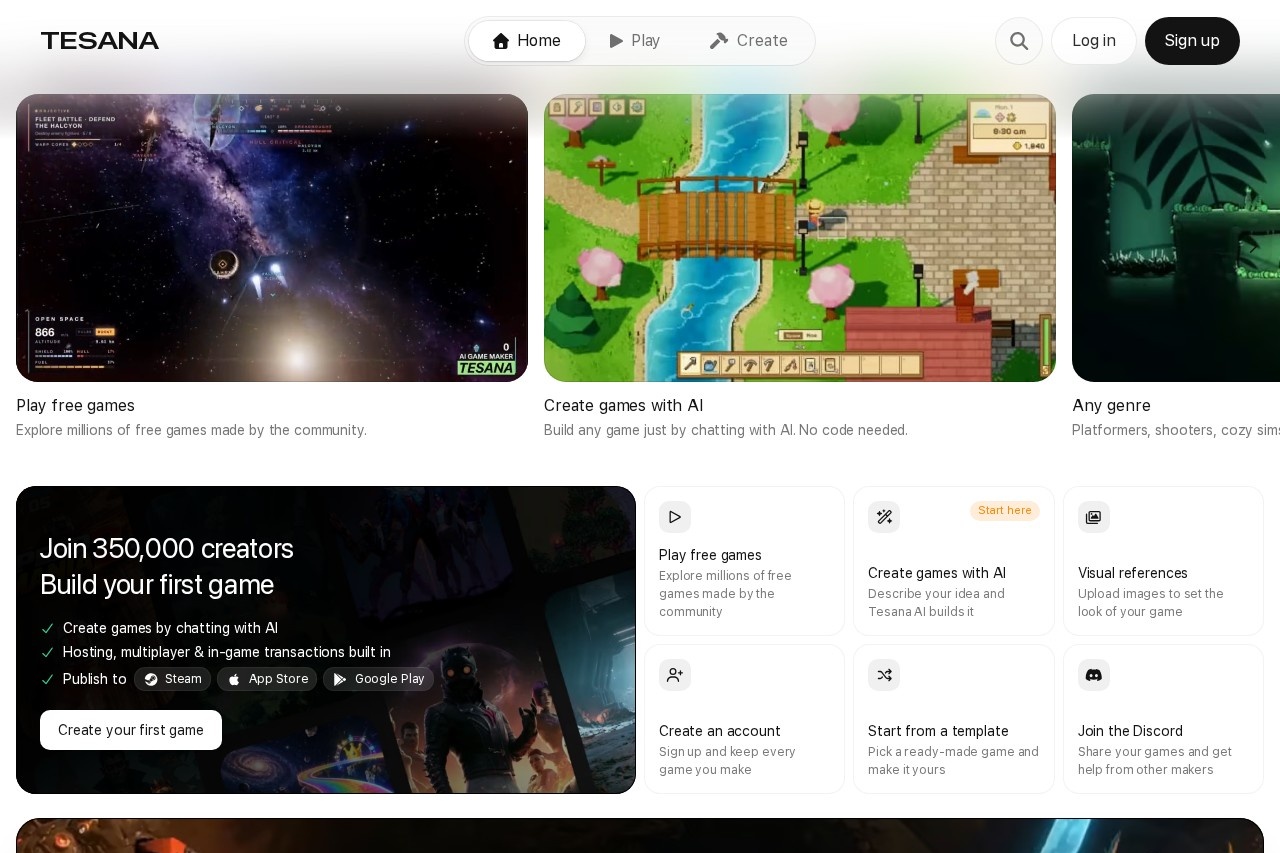Click 'Explore millions of free games made by the community.' caption under space image
Screen dimensions: 1280x853
pos(191,430)
